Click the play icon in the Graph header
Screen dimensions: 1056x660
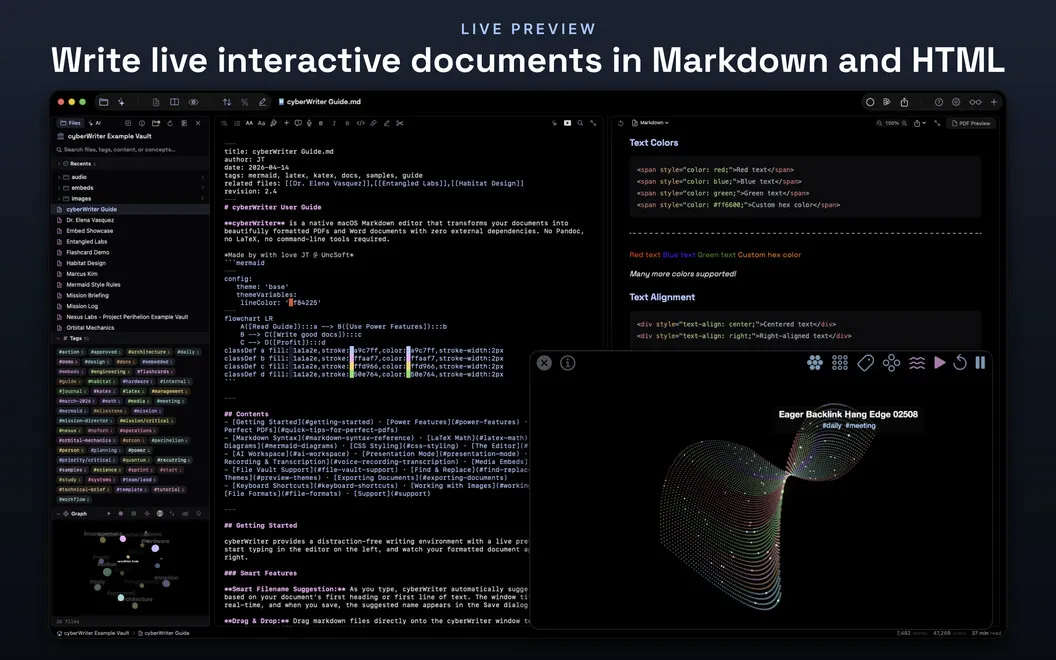click(108, 514)
